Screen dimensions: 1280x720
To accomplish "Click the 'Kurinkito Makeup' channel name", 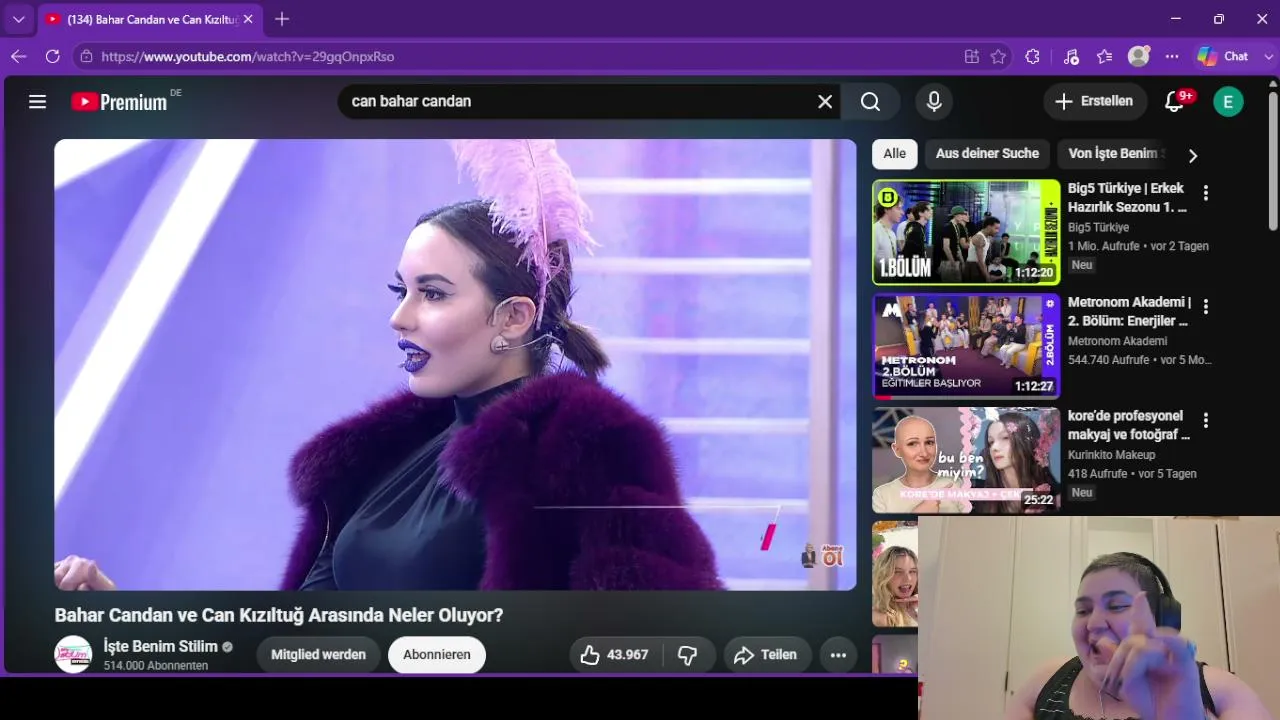I will (x=1112, y=455).
